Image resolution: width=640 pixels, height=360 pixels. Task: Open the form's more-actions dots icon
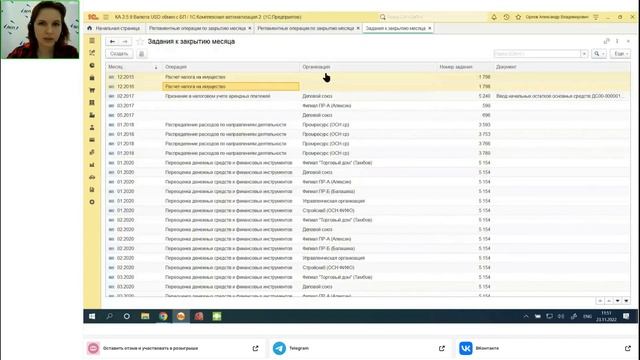coord(617,41)
